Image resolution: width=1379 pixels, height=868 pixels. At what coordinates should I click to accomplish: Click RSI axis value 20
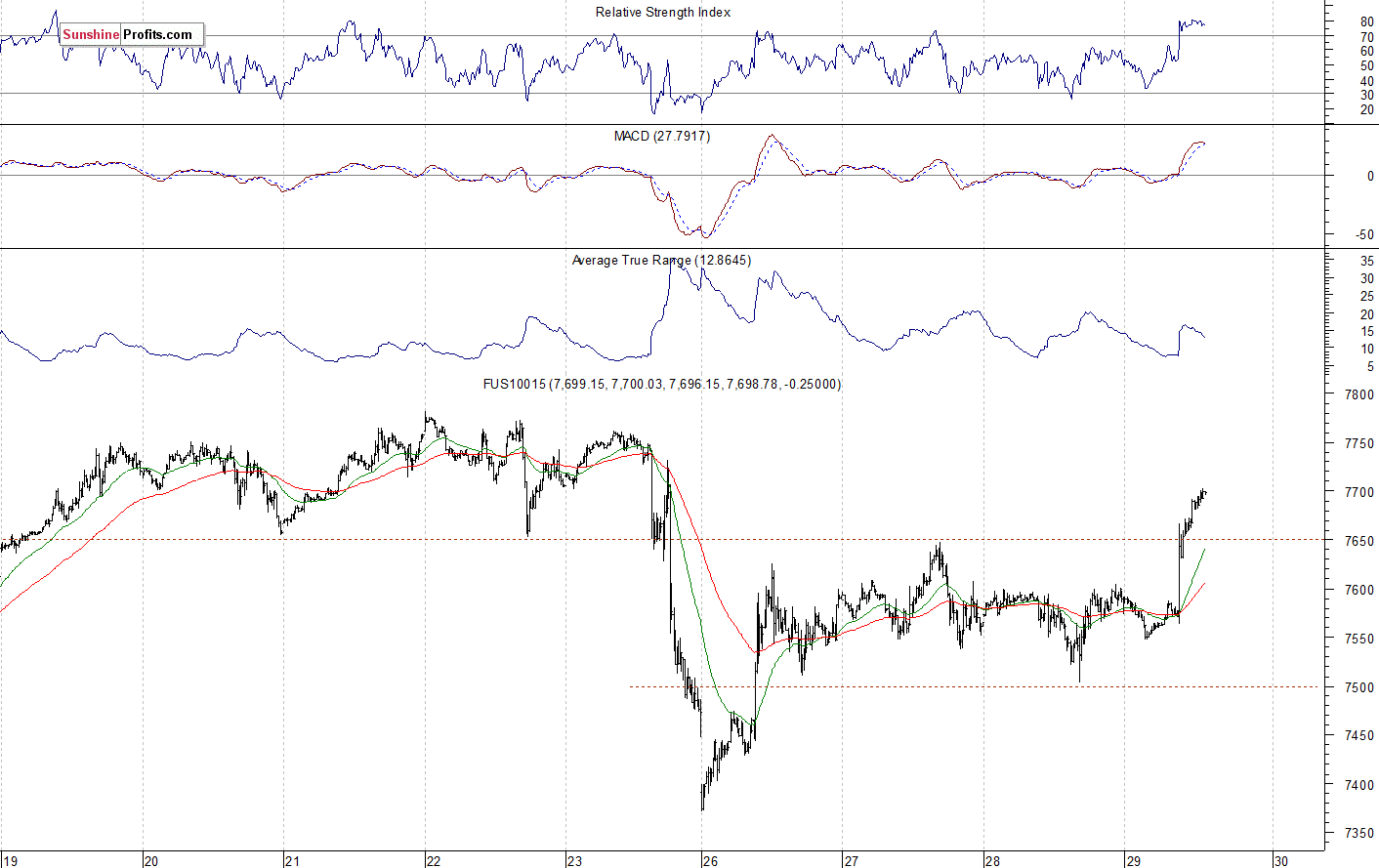coord(1367,110)
